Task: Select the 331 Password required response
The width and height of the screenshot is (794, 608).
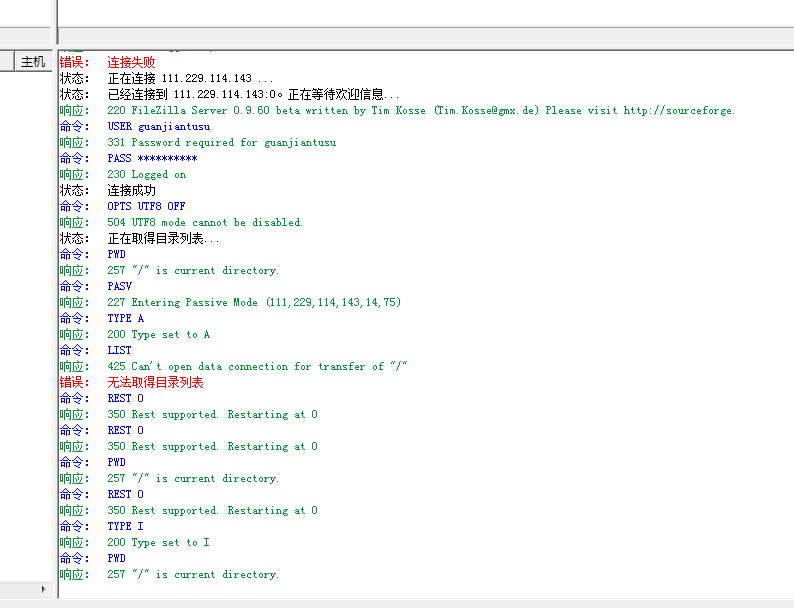Action: [197, 143]
